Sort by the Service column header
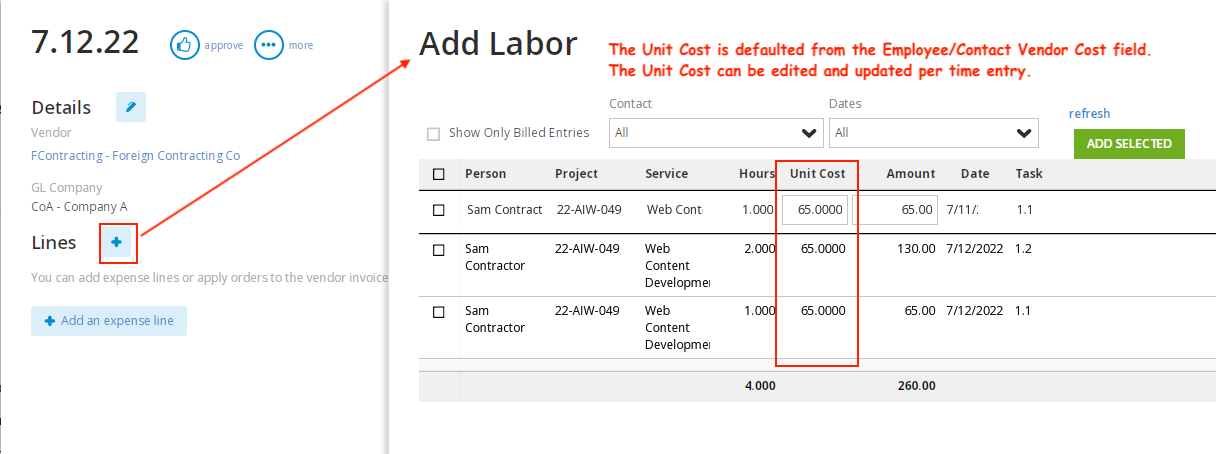1216x454 pixels. click(667, 174)
